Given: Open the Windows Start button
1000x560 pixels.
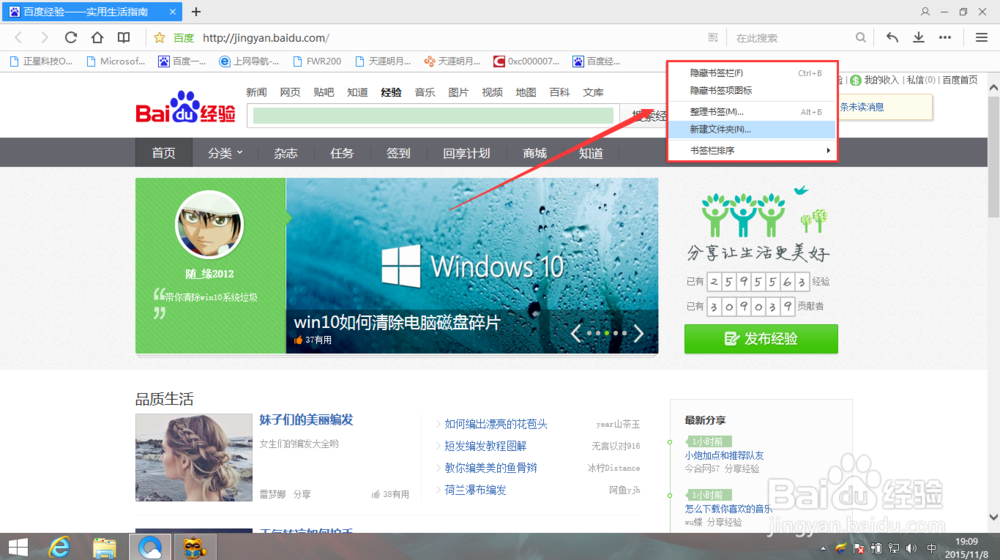Looking at the screenshot, I should click(x=18, y=547).
